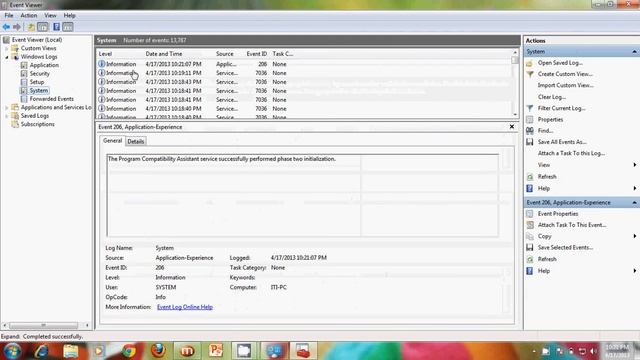
Task: Switch to the Details tab
Action: pos(136,141)
